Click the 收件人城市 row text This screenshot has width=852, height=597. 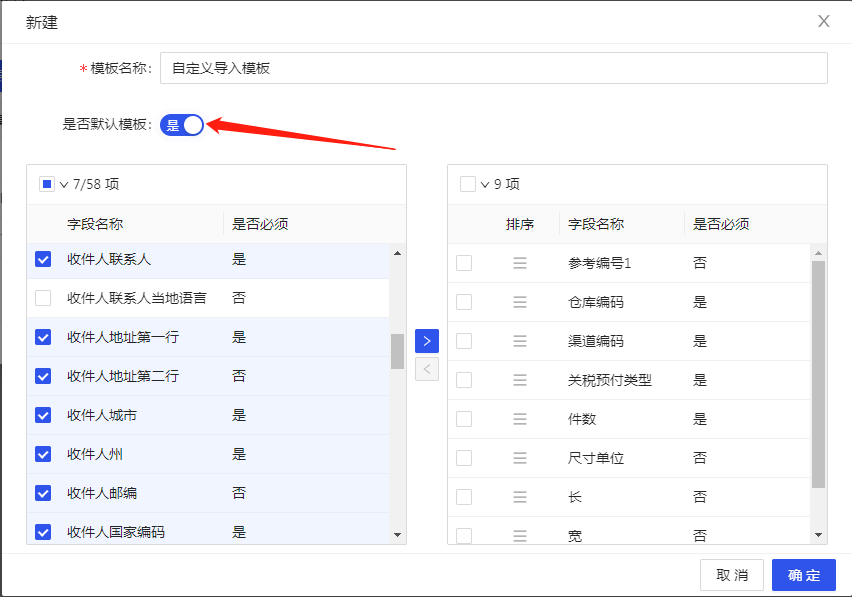coord(102,415)
